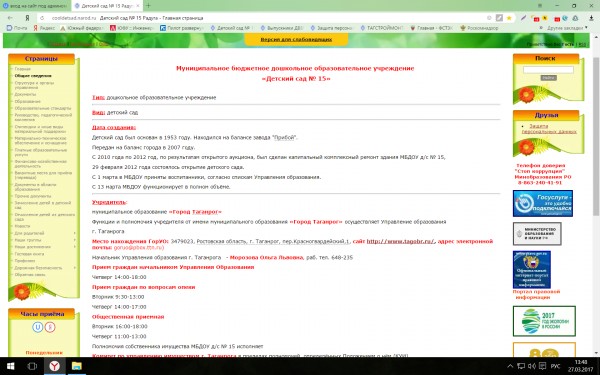The image size is (600, 375).
Task: Expand the 'Другие закладки' bookmarks folder
Action: pyautogui.click(x=567, y=28)
